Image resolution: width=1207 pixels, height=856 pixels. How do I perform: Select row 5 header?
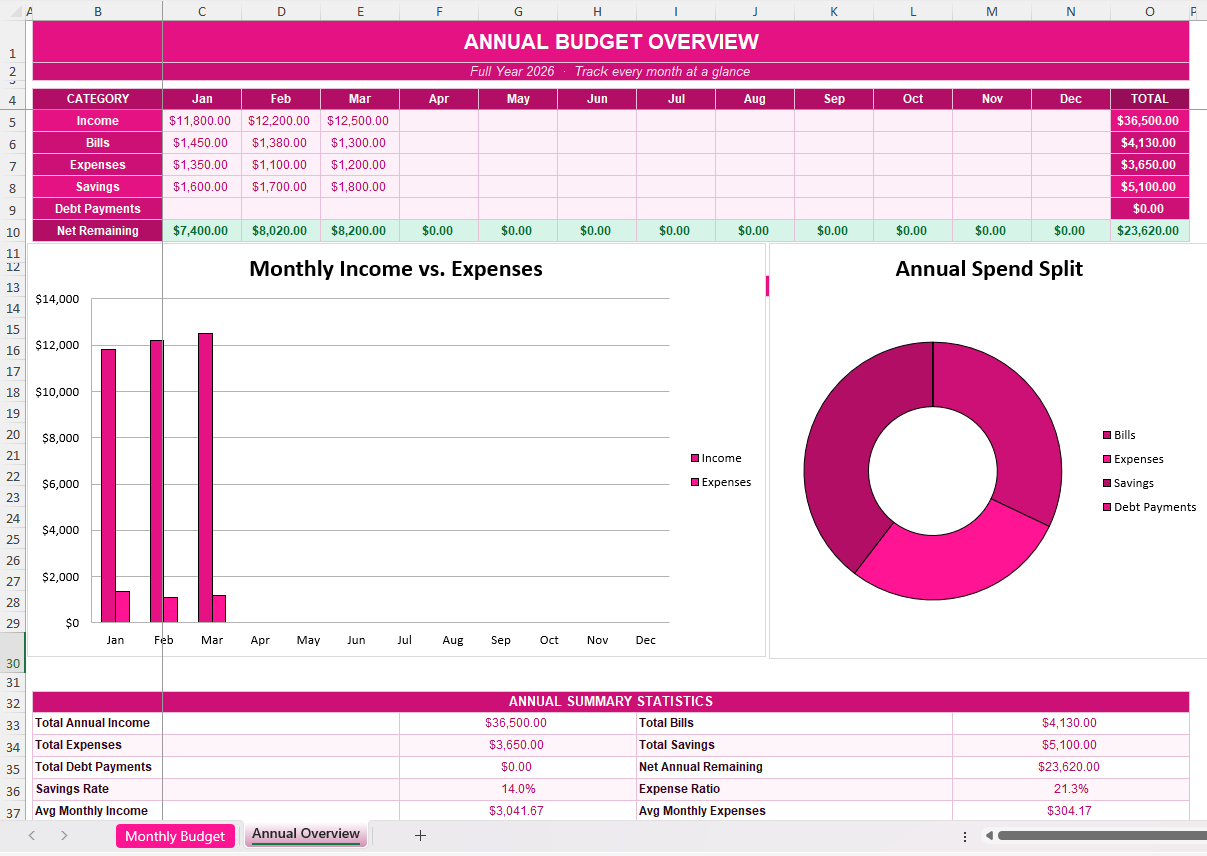pyautogui.click(x=13, y=121)
